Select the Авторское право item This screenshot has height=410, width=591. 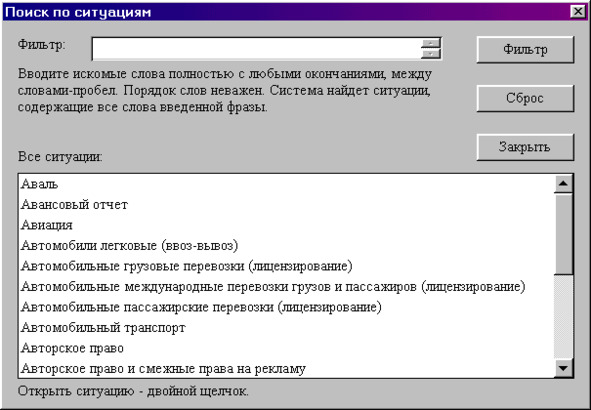coord(286,348)
